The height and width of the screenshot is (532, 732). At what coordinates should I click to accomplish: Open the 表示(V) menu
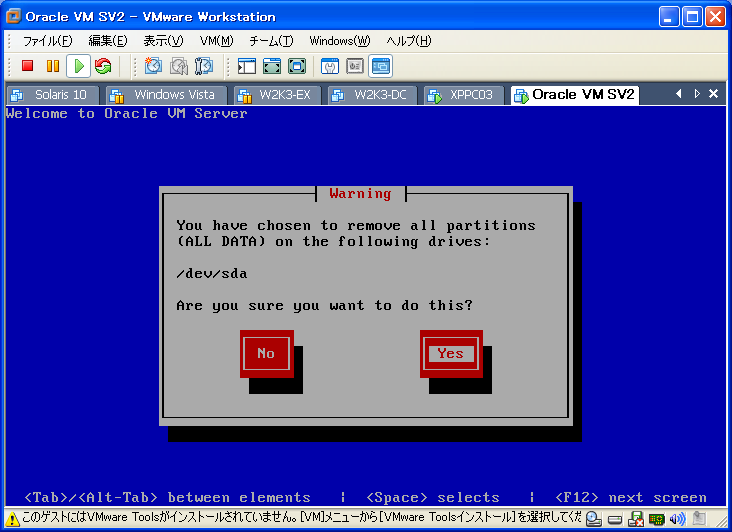(163, 41)
